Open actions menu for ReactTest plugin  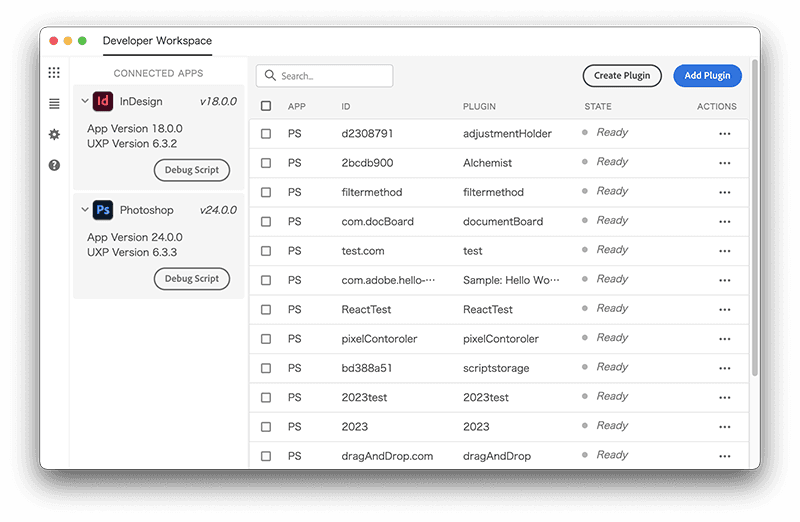725,310
